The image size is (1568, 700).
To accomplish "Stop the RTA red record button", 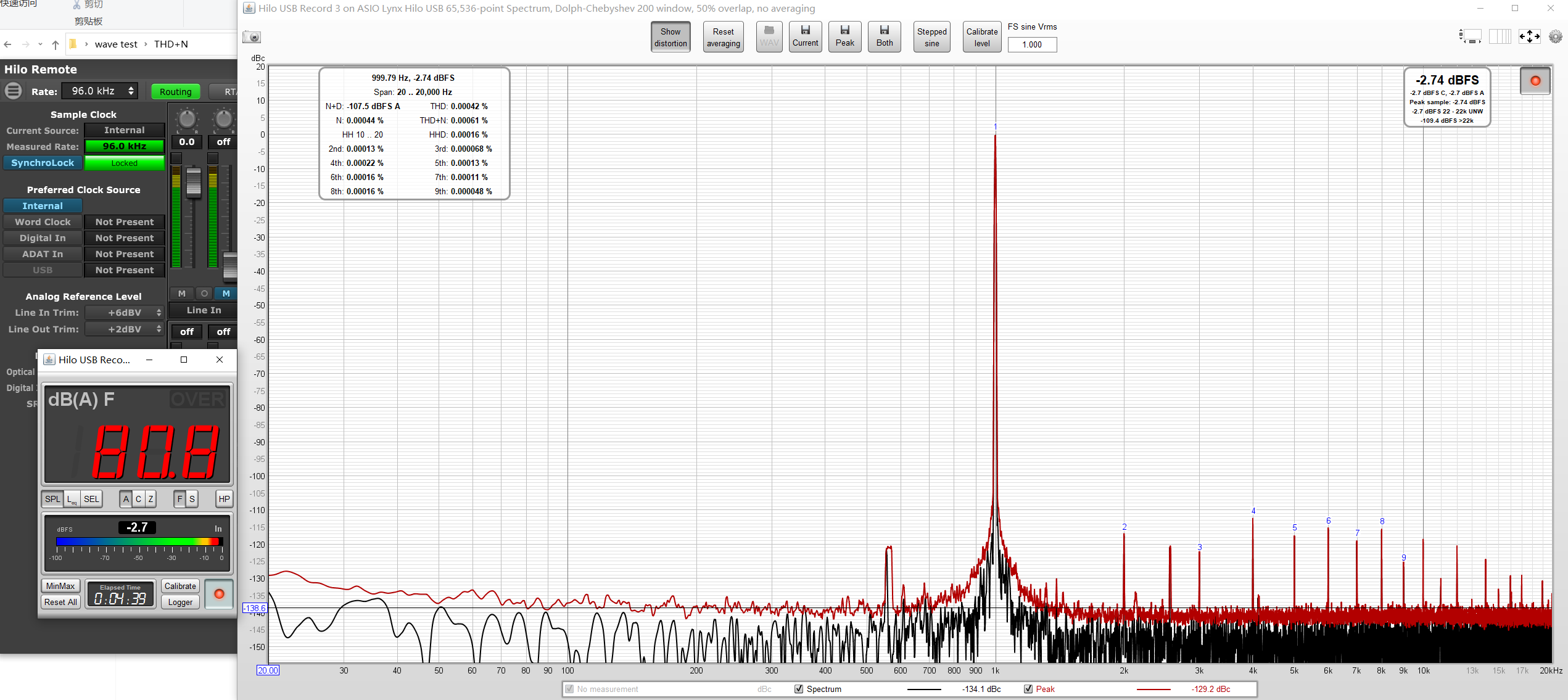I will (x=1535, y=81).
